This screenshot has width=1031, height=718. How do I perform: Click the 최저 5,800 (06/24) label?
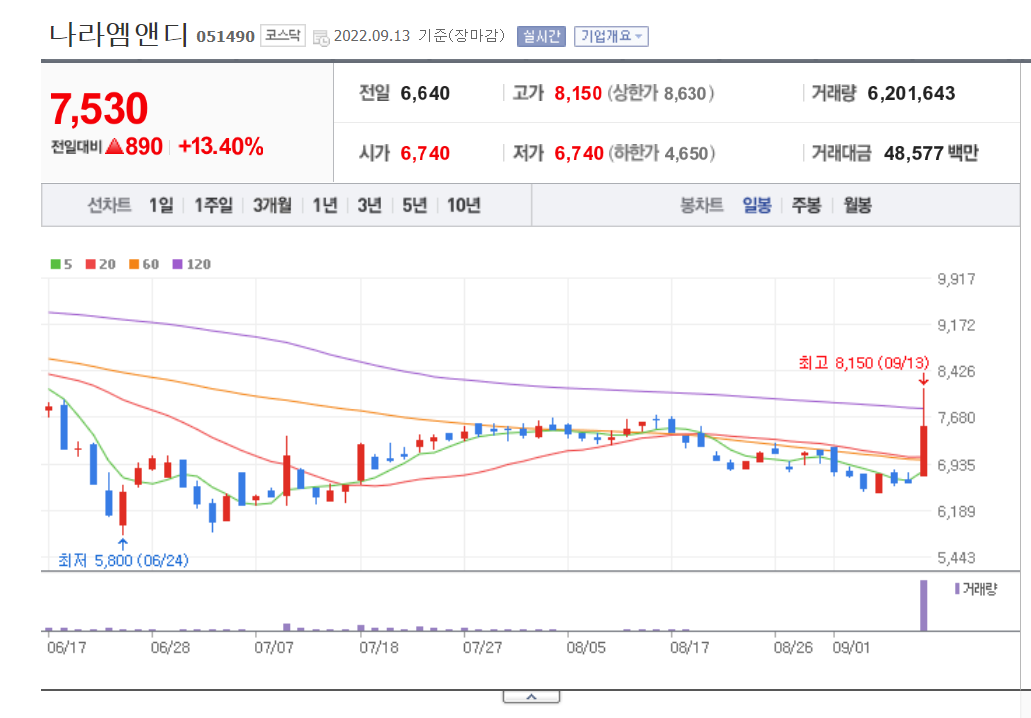tap(123, 560)
